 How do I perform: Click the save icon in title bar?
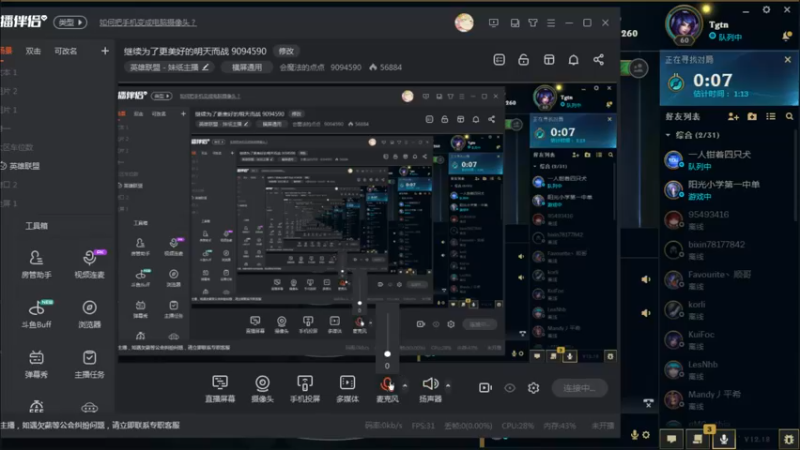(515, 23)
